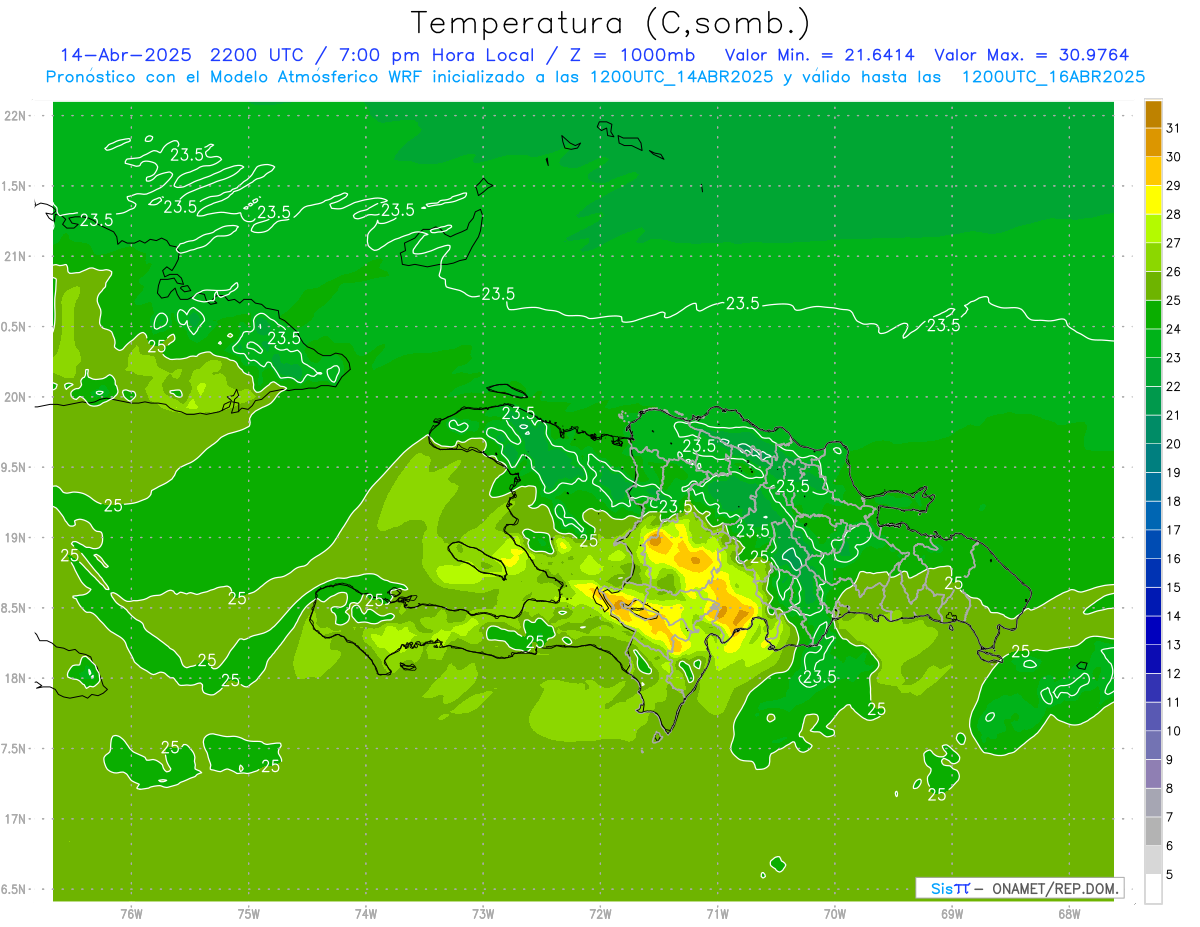Click the '19N' latitude axis label
Image resolution: width=1200 pixels, height=927 pixels.
click(16, 538)
